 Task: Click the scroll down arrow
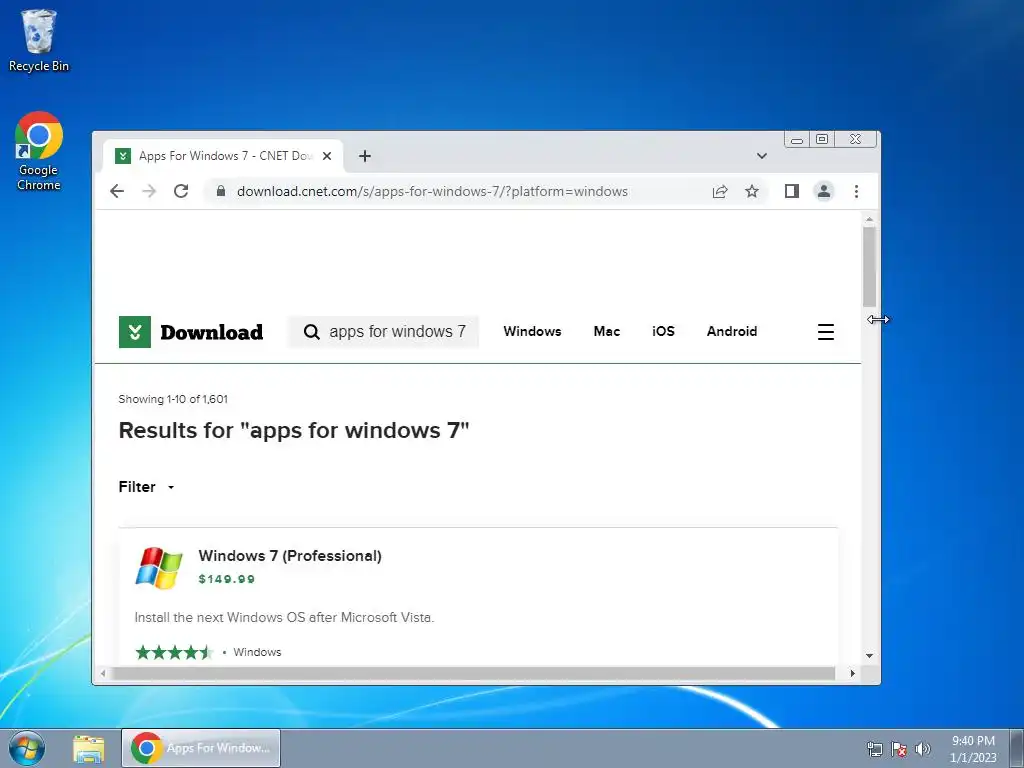click(x=869, y=656)
